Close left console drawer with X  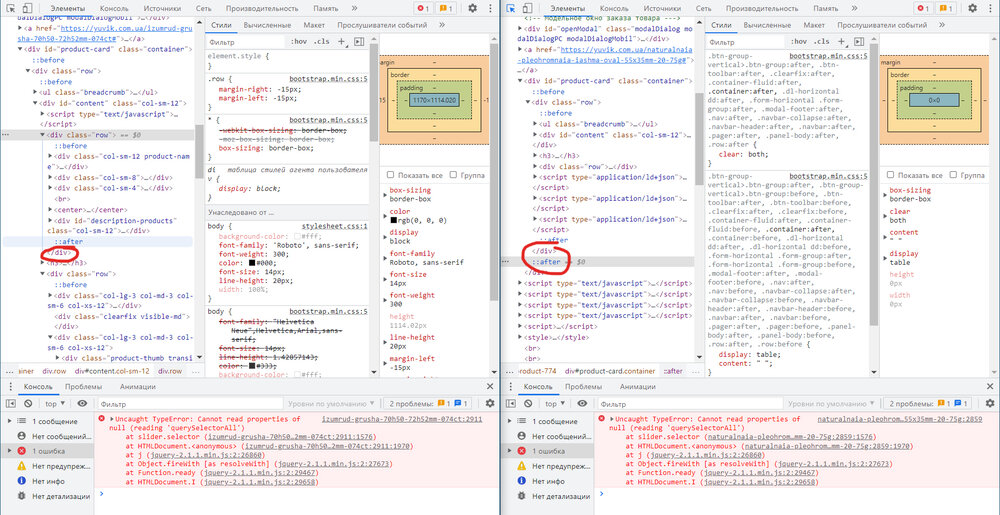490,386
